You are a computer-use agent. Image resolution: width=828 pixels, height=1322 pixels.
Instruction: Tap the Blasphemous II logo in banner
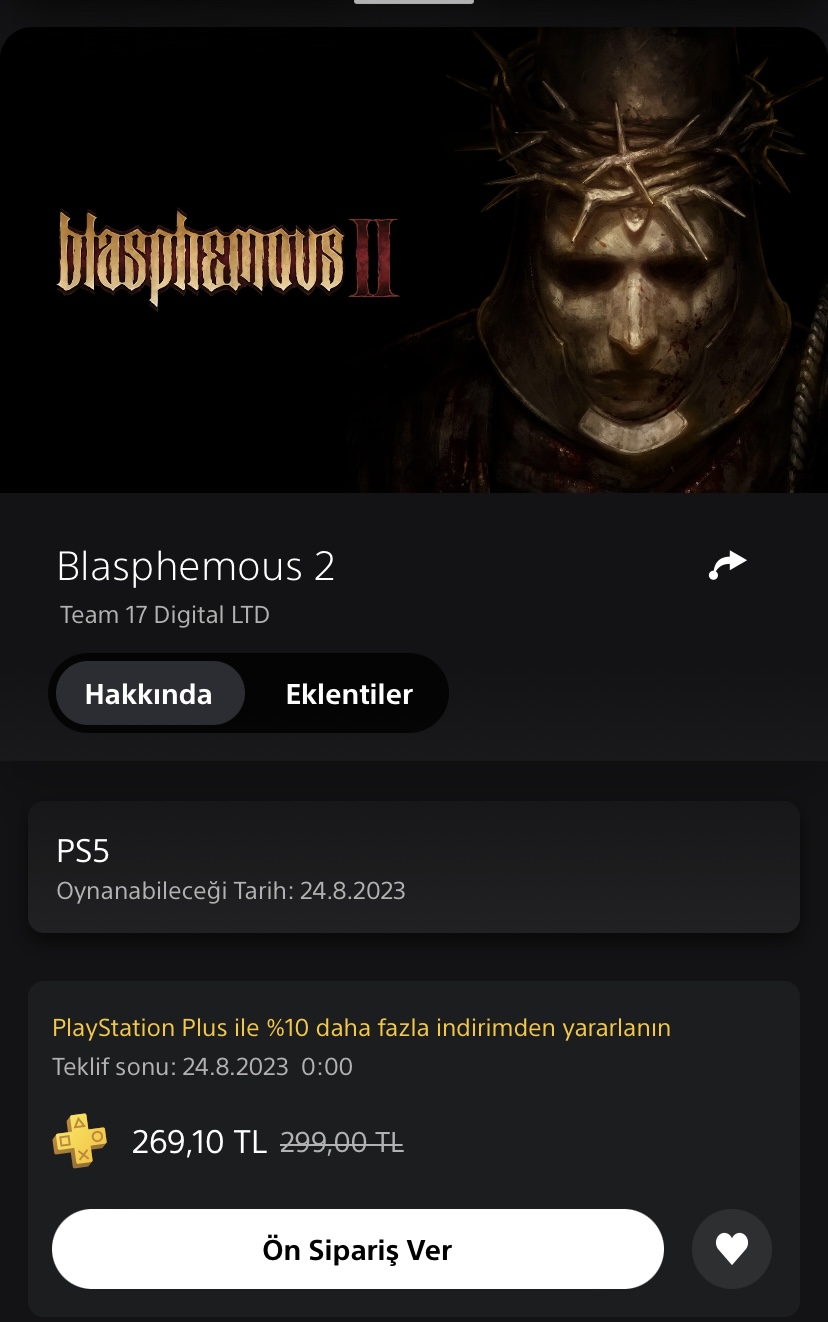pyautogui.click(x=228, y=257)
